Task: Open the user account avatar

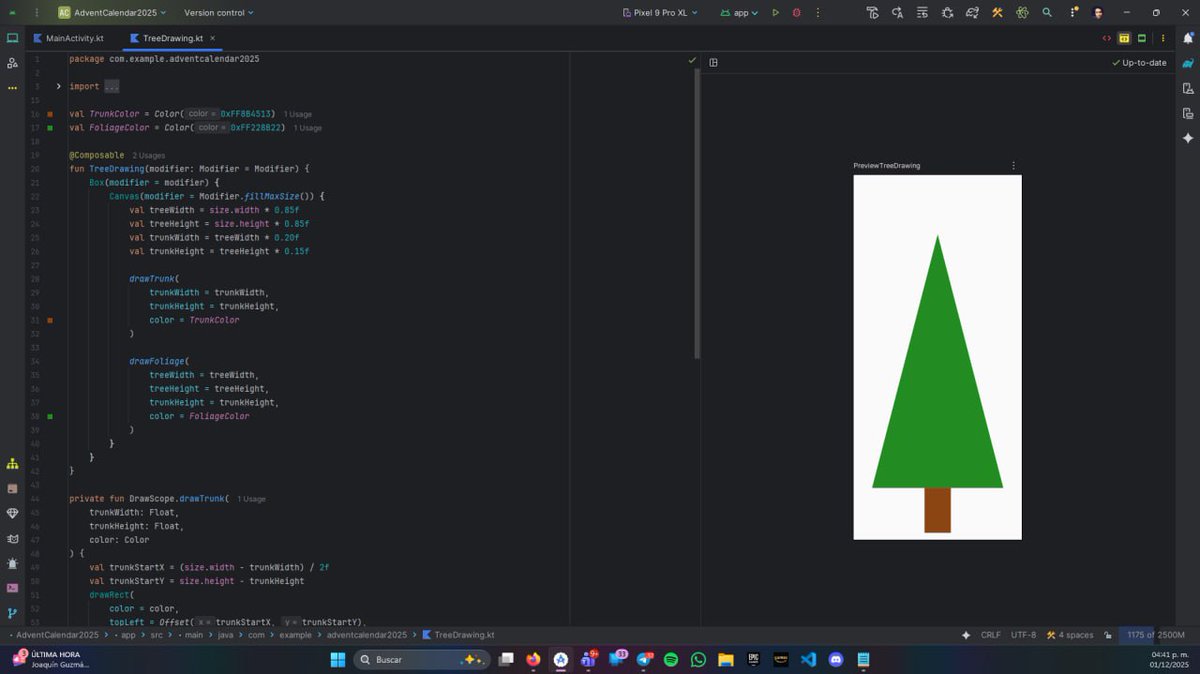Action: [x=1098, y=13]
